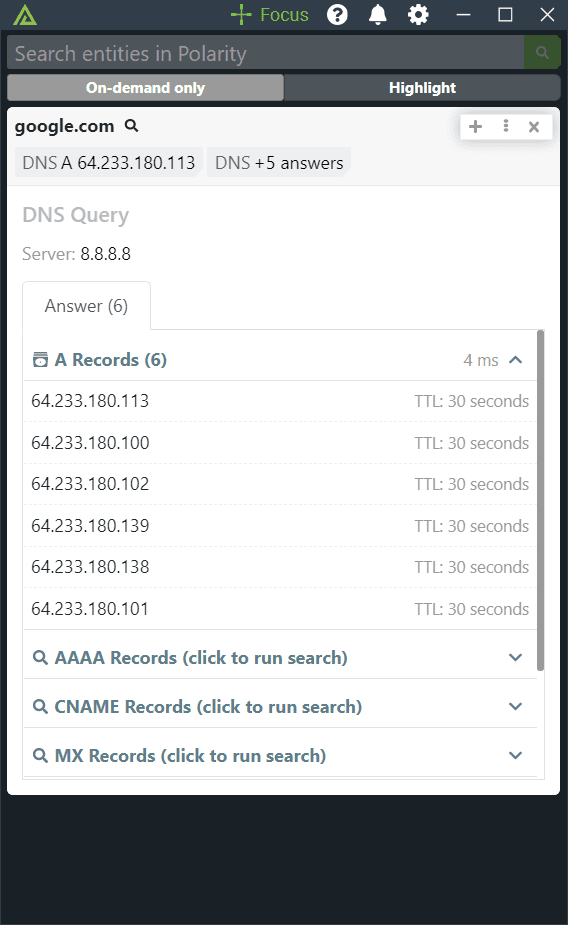Activate the Focus crosshair button
Viewport: 568px width, 925px height.
(270, 15)
